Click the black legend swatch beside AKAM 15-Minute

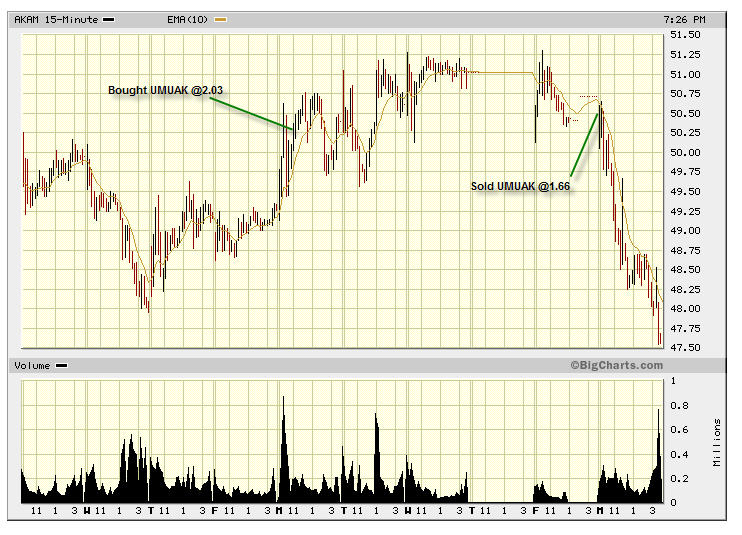[108, 20]
